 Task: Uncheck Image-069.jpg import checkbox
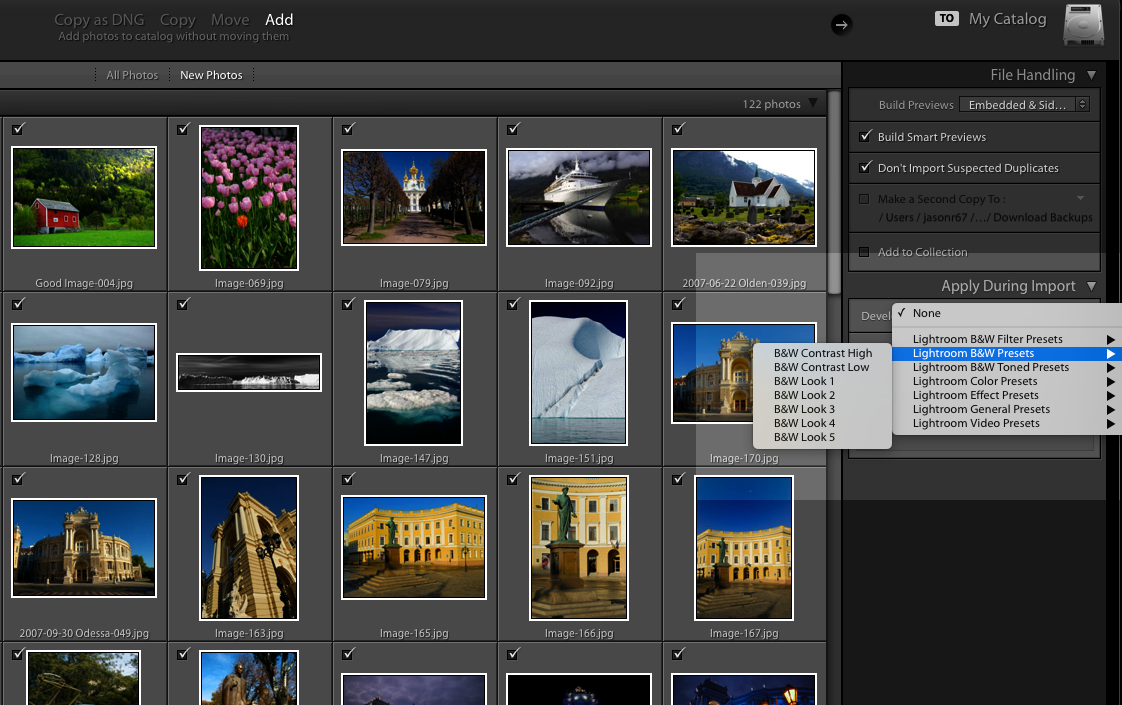[183, 129]
